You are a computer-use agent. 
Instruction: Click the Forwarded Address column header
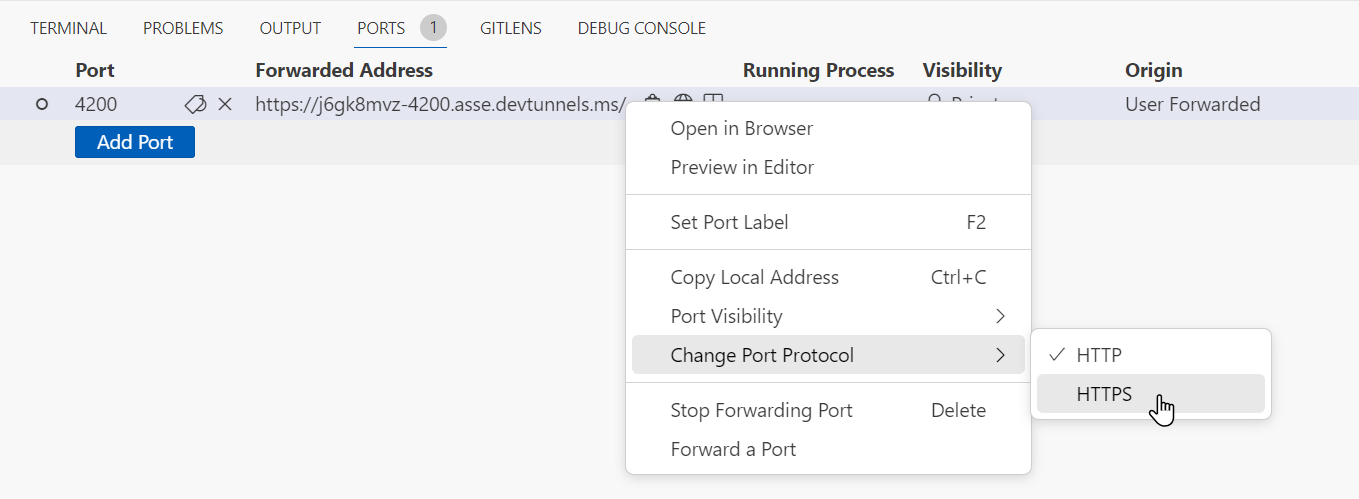pos(344,70)
